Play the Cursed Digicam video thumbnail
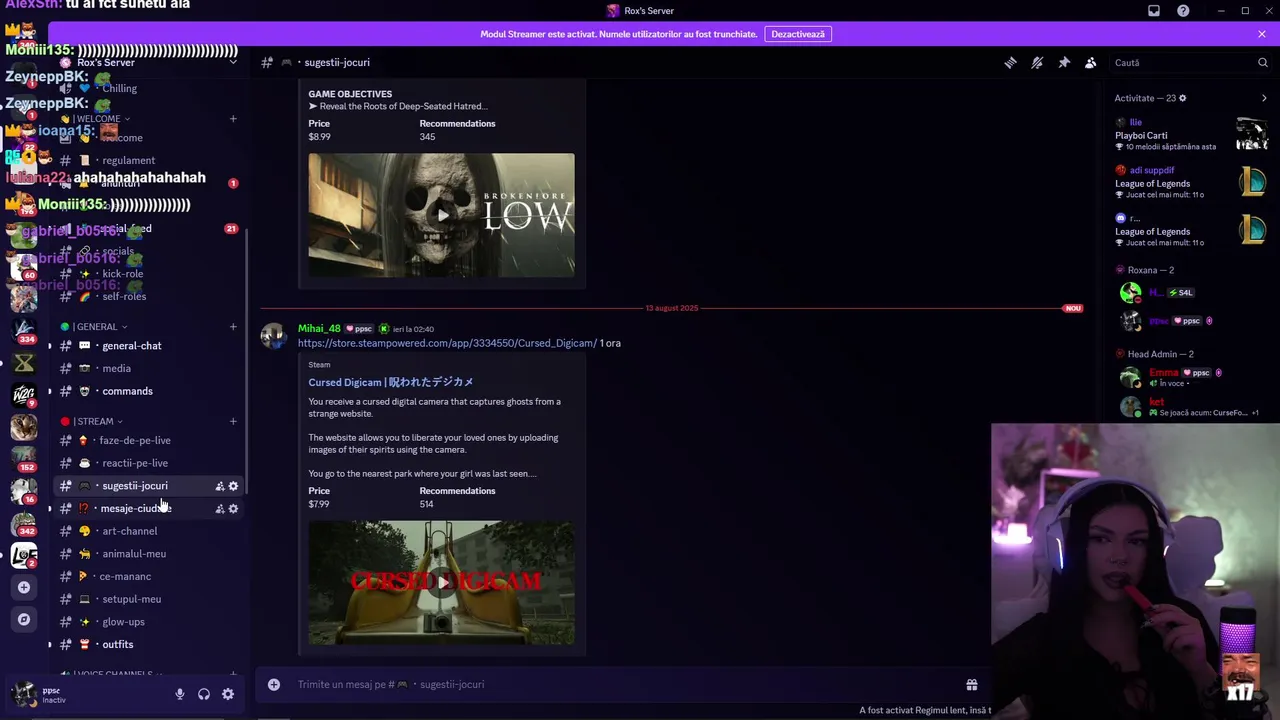 [x=441, y=583]
